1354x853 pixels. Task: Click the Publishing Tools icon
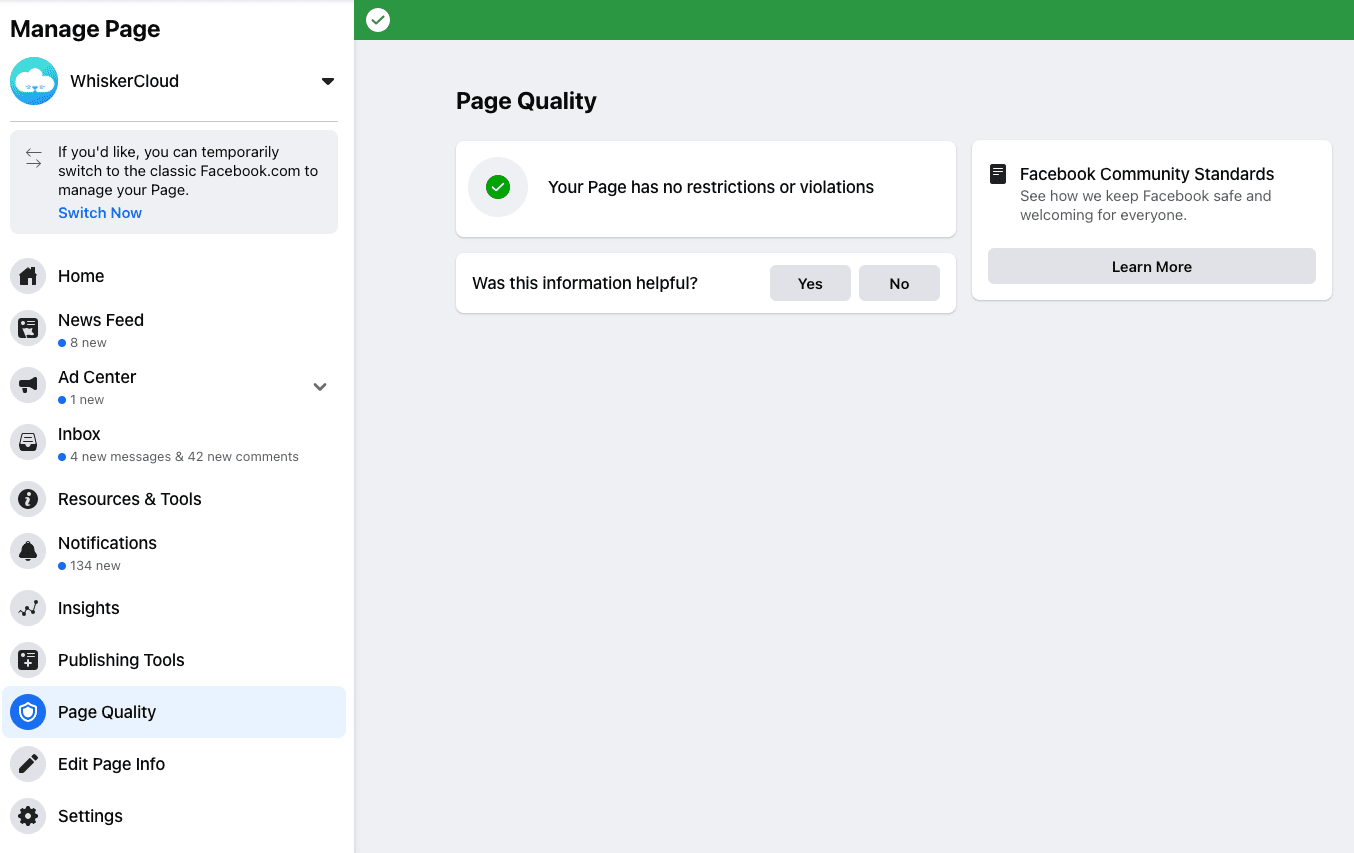click(x=28, y=660)
